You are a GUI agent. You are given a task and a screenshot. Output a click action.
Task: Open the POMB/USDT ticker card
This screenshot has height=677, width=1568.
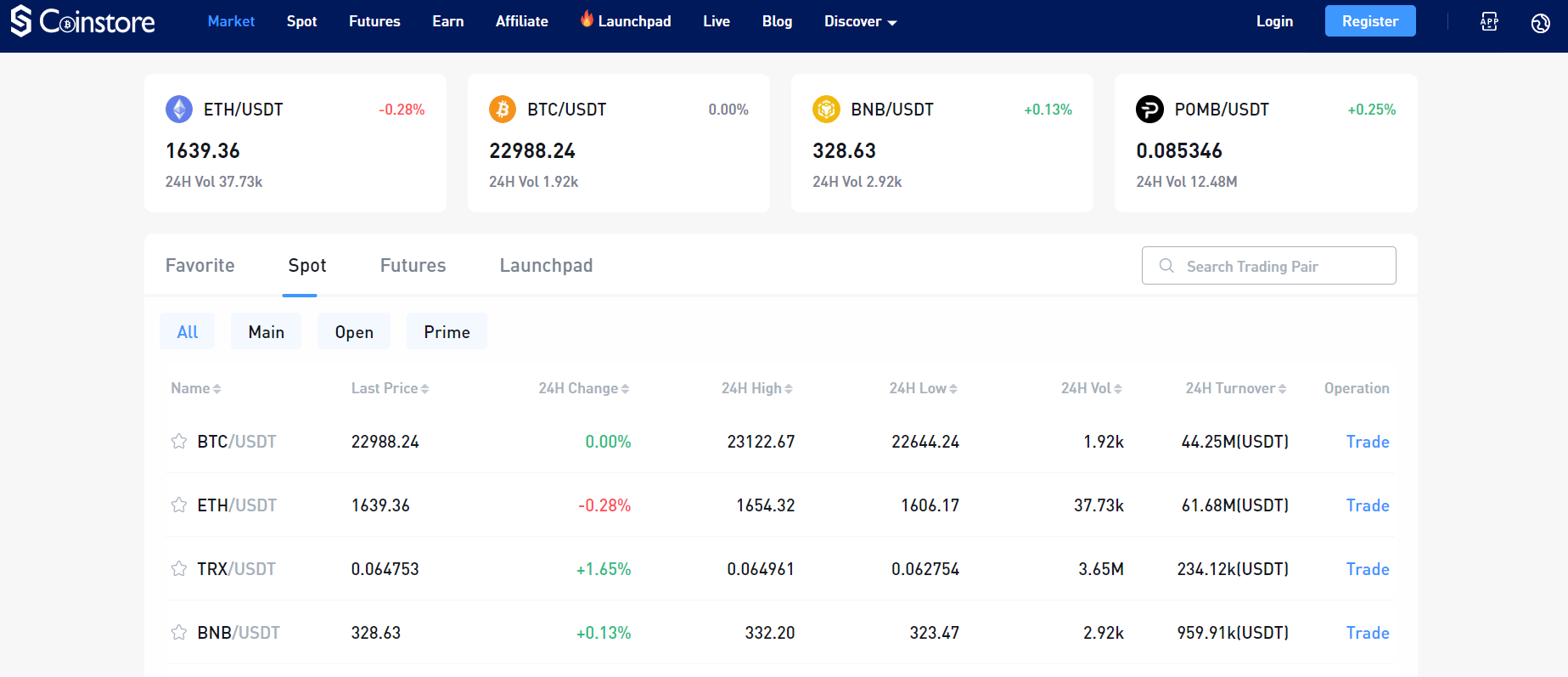coord(1266,143)
